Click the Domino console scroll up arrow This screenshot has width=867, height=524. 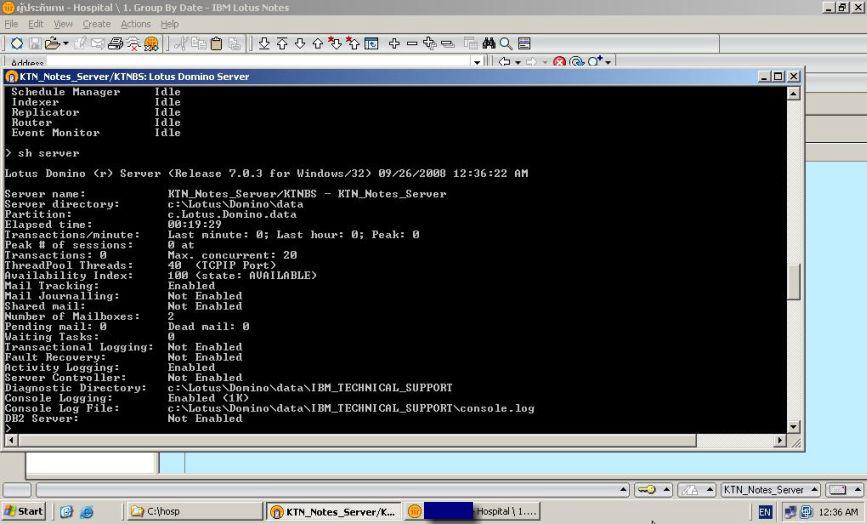click(793, 93)
